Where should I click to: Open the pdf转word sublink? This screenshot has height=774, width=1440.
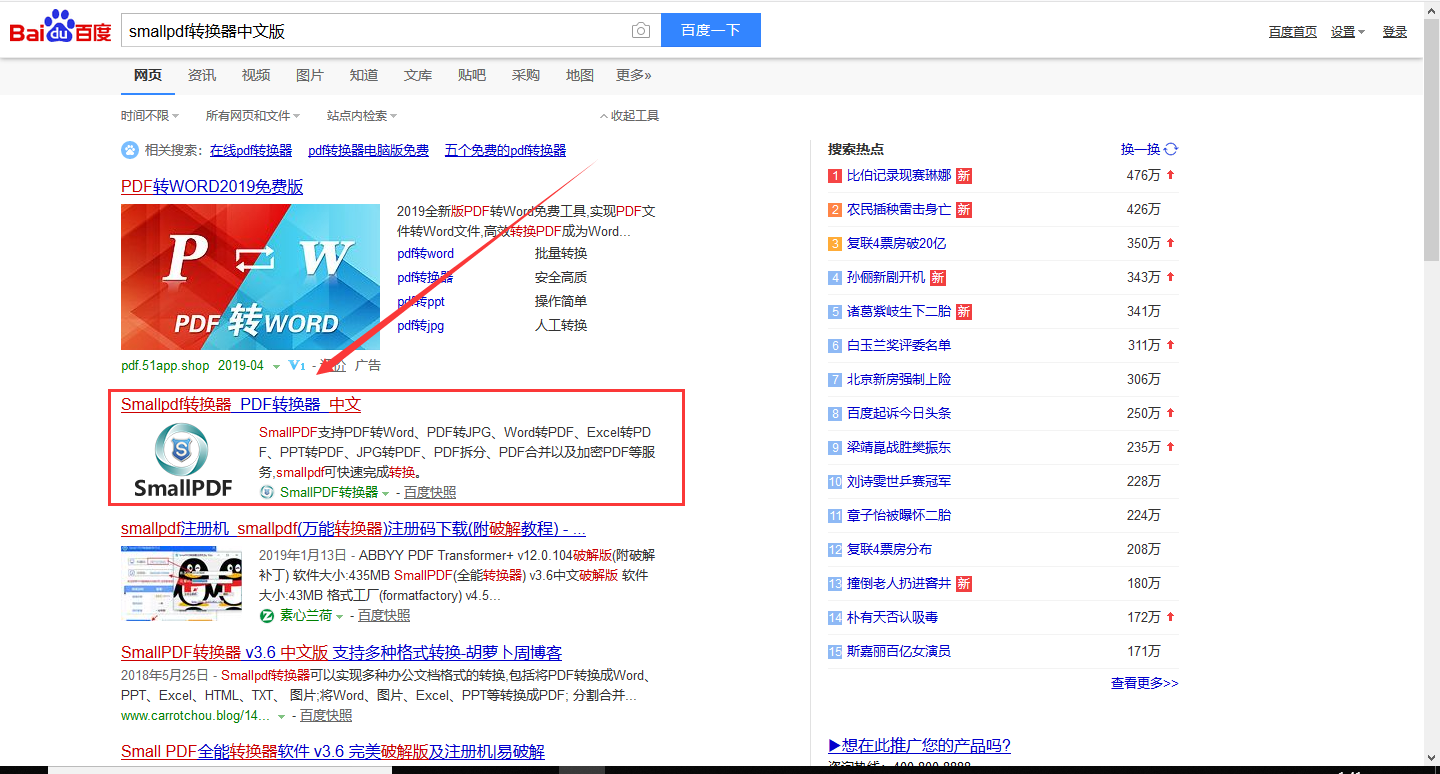coord(425,253)
